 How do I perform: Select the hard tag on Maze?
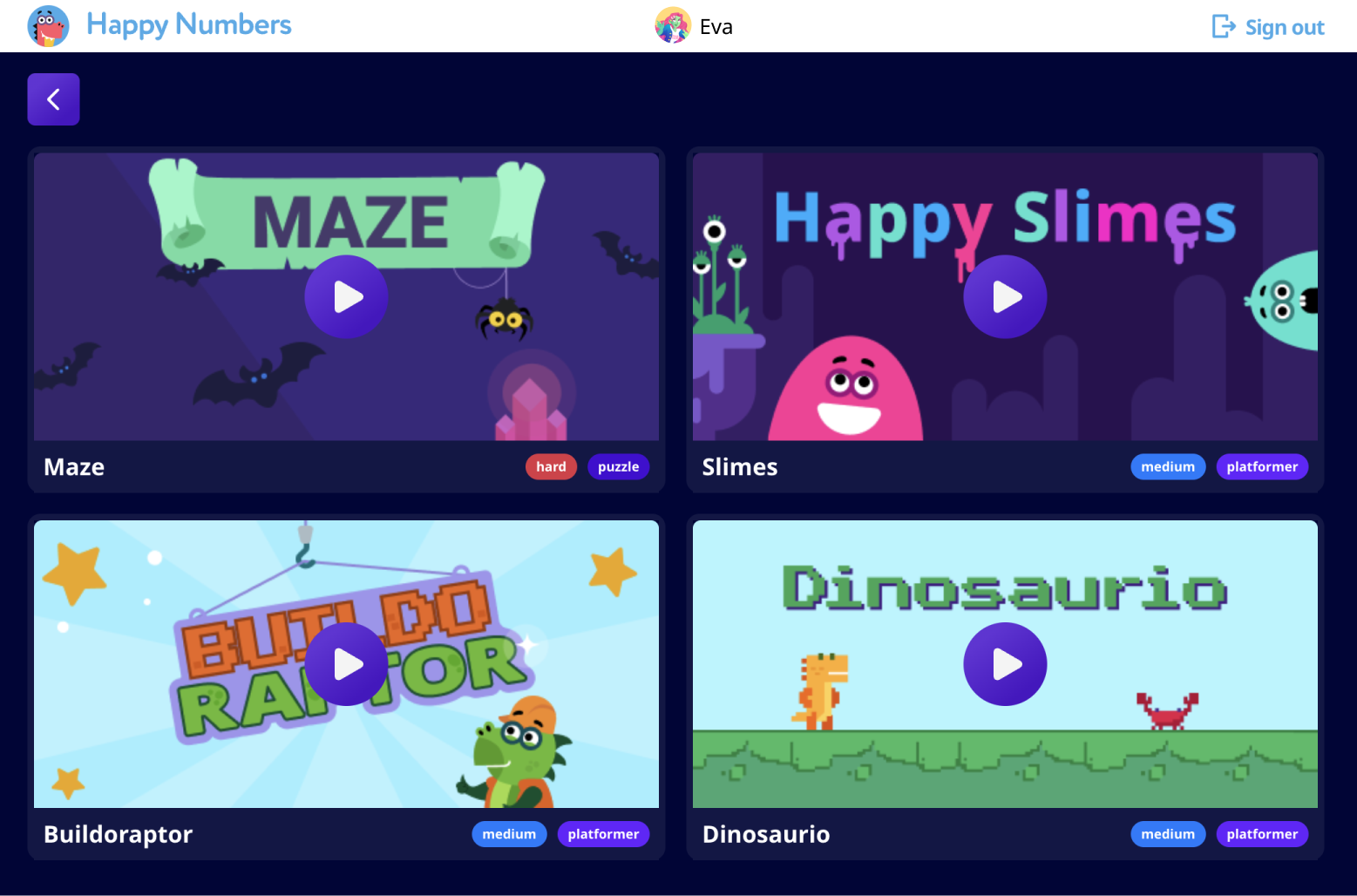click(x=551, y=467)
